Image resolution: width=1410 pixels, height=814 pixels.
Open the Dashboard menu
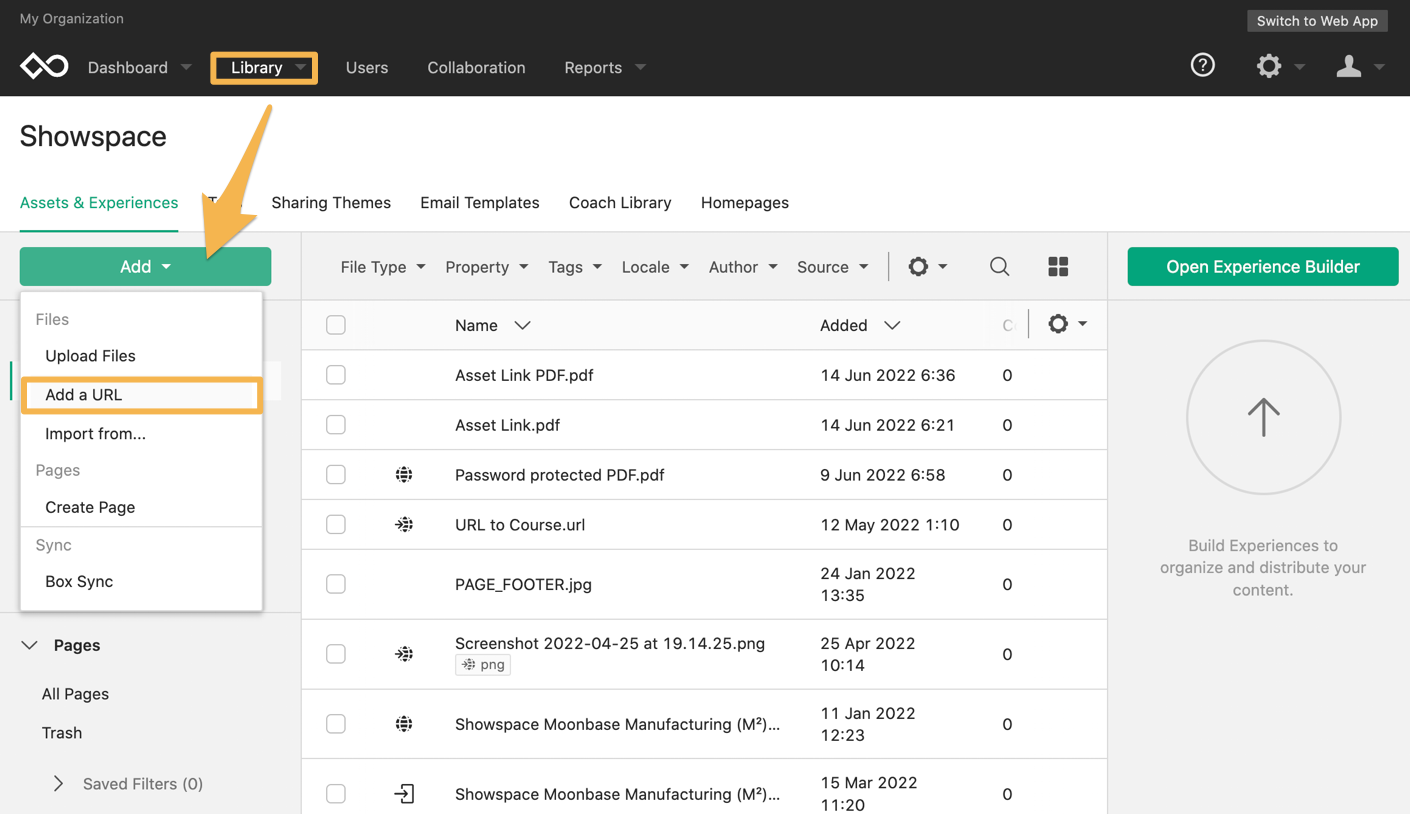point(139,67)
